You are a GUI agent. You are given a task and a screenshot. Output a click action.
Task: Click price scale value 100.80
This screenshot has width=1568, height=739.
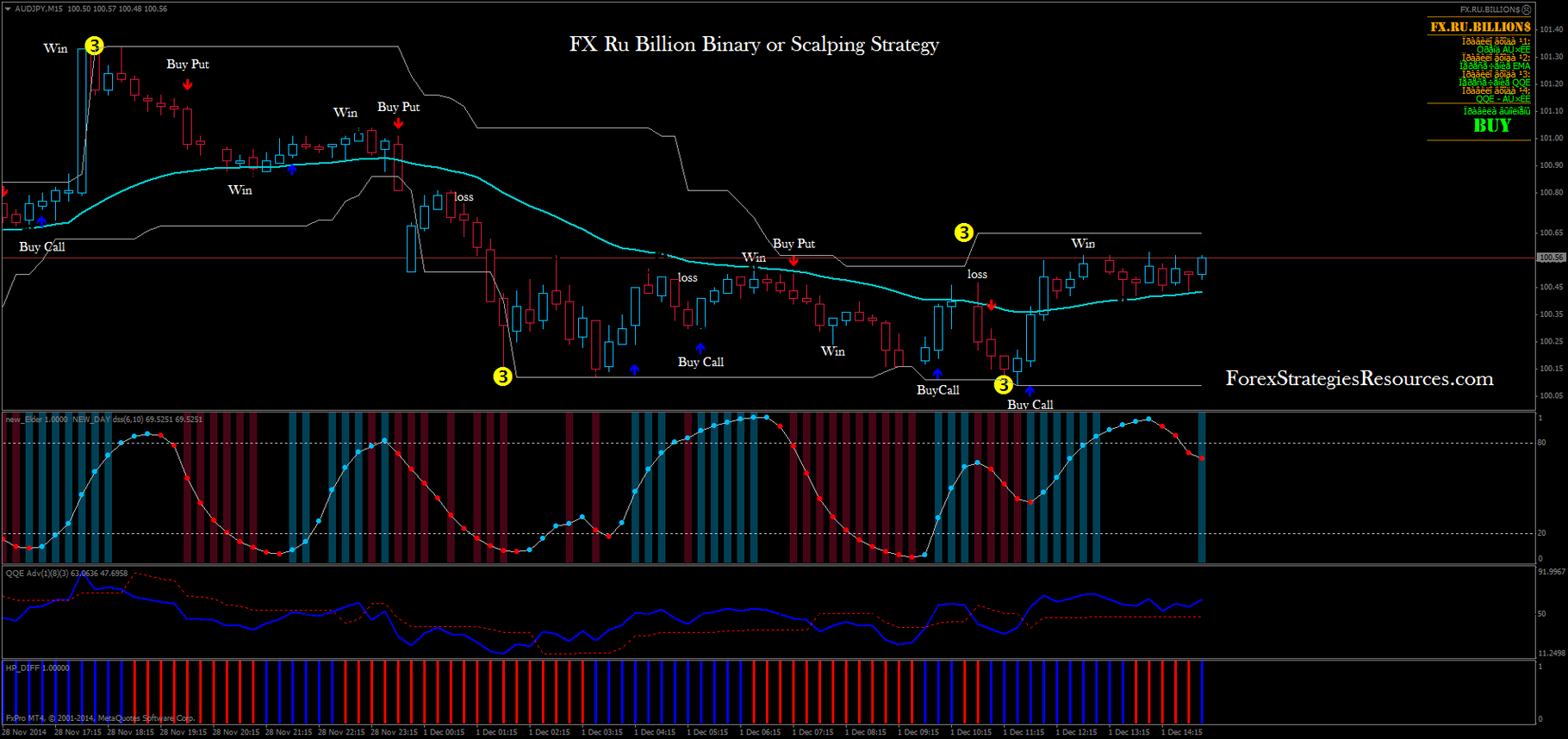click(x=1551, y=193)
